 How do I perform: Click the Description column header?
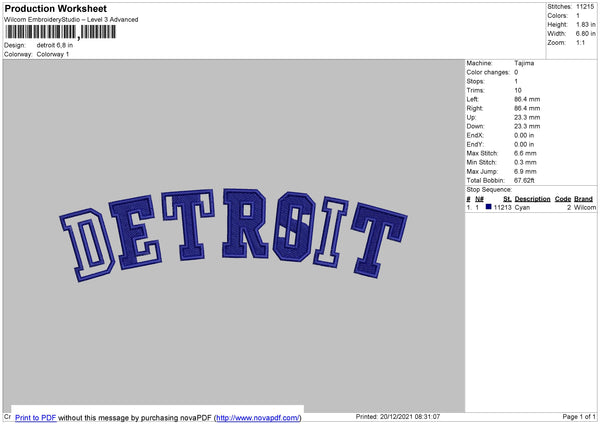(532, 199)
